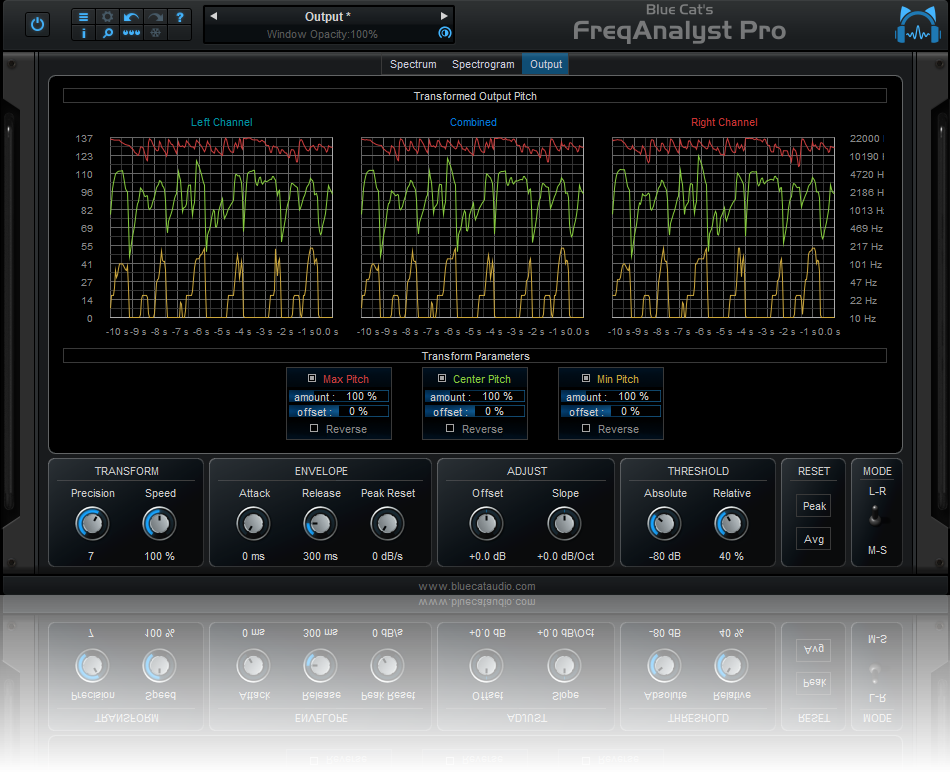Click the Max Pitch amount field
Image resolution: width=950 pixels, height=773 pixels.
(x=339, y=397)
